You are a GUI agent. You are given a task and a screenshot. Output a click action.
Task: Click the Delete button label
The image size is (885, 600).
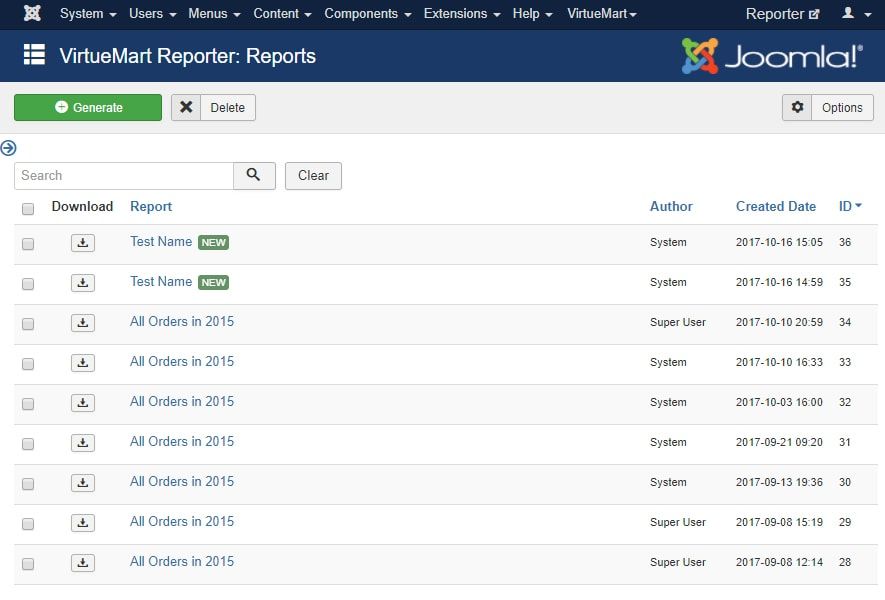(228, 107)
